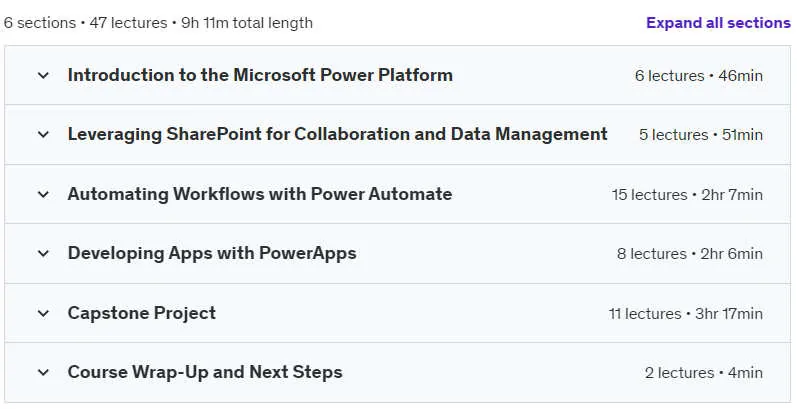Click the 6 lectures 46min label

click(x=699, y=76)
